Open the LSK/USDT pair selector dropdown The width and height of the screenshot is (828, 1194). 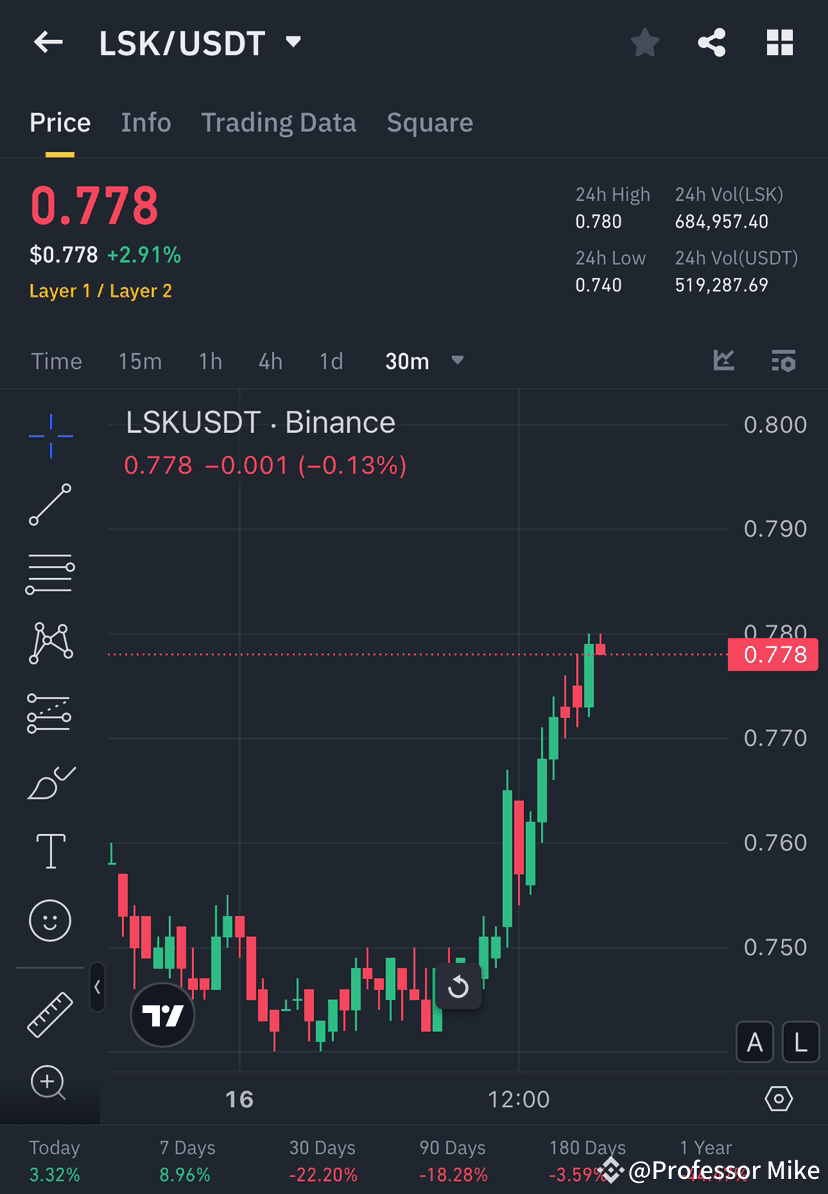[292, 42]
